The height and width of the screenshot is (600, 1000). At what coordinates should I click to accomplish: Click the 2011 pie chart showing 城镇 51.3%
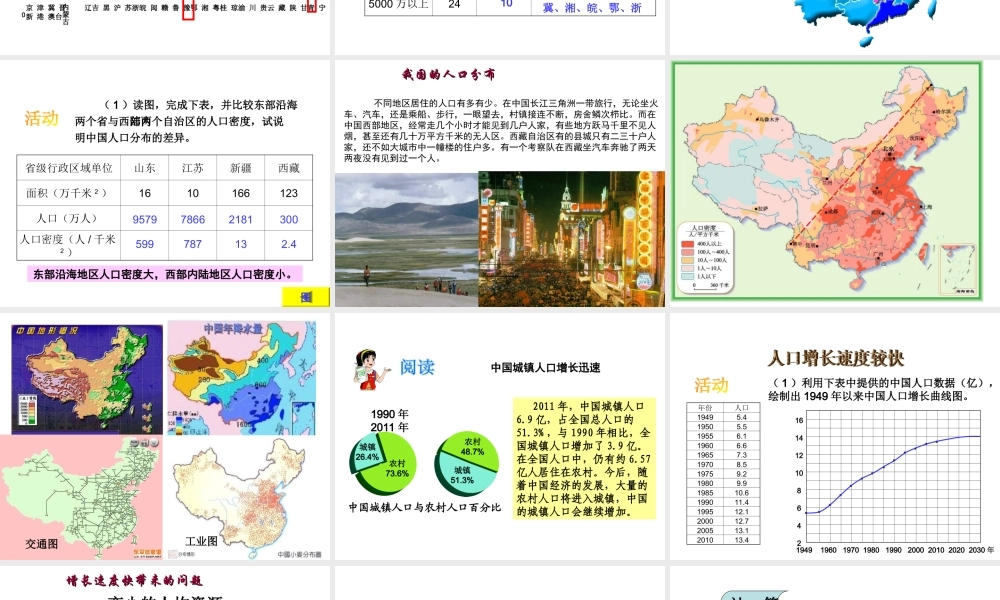467,463
